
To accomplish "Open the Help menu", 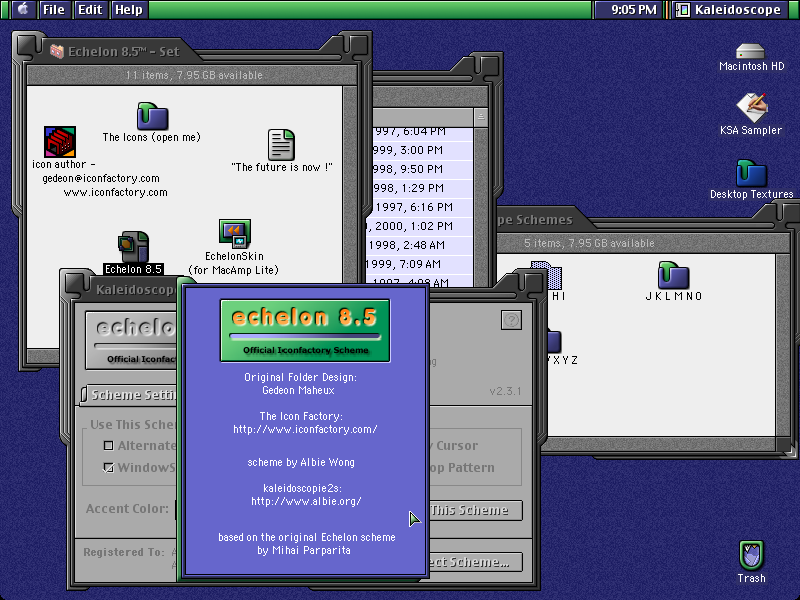I will point(129,9).
